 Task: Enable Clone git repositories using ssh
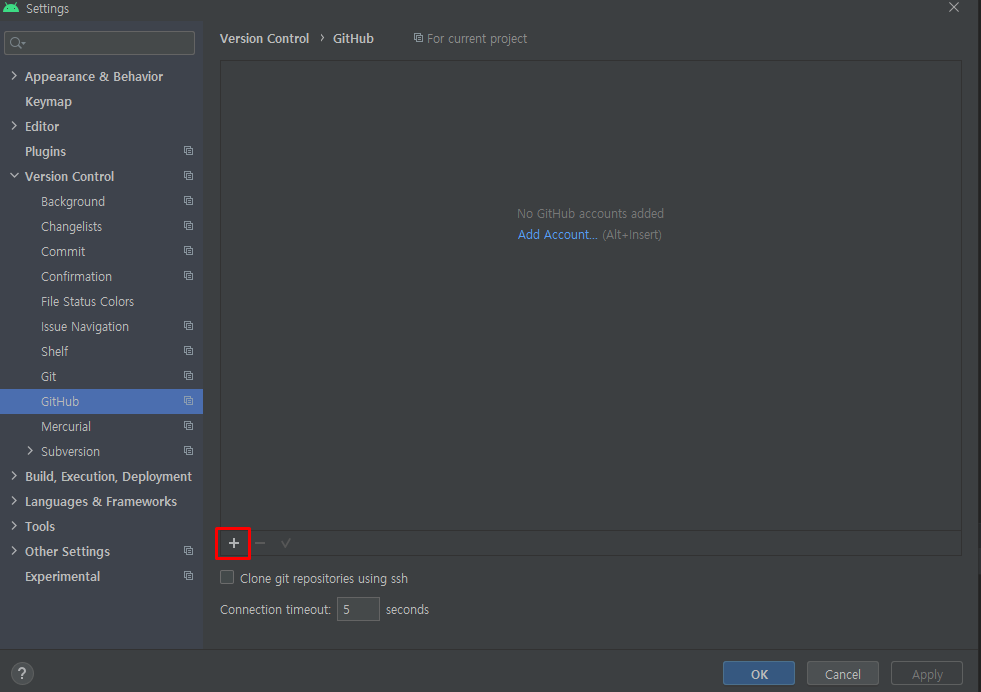227,578
